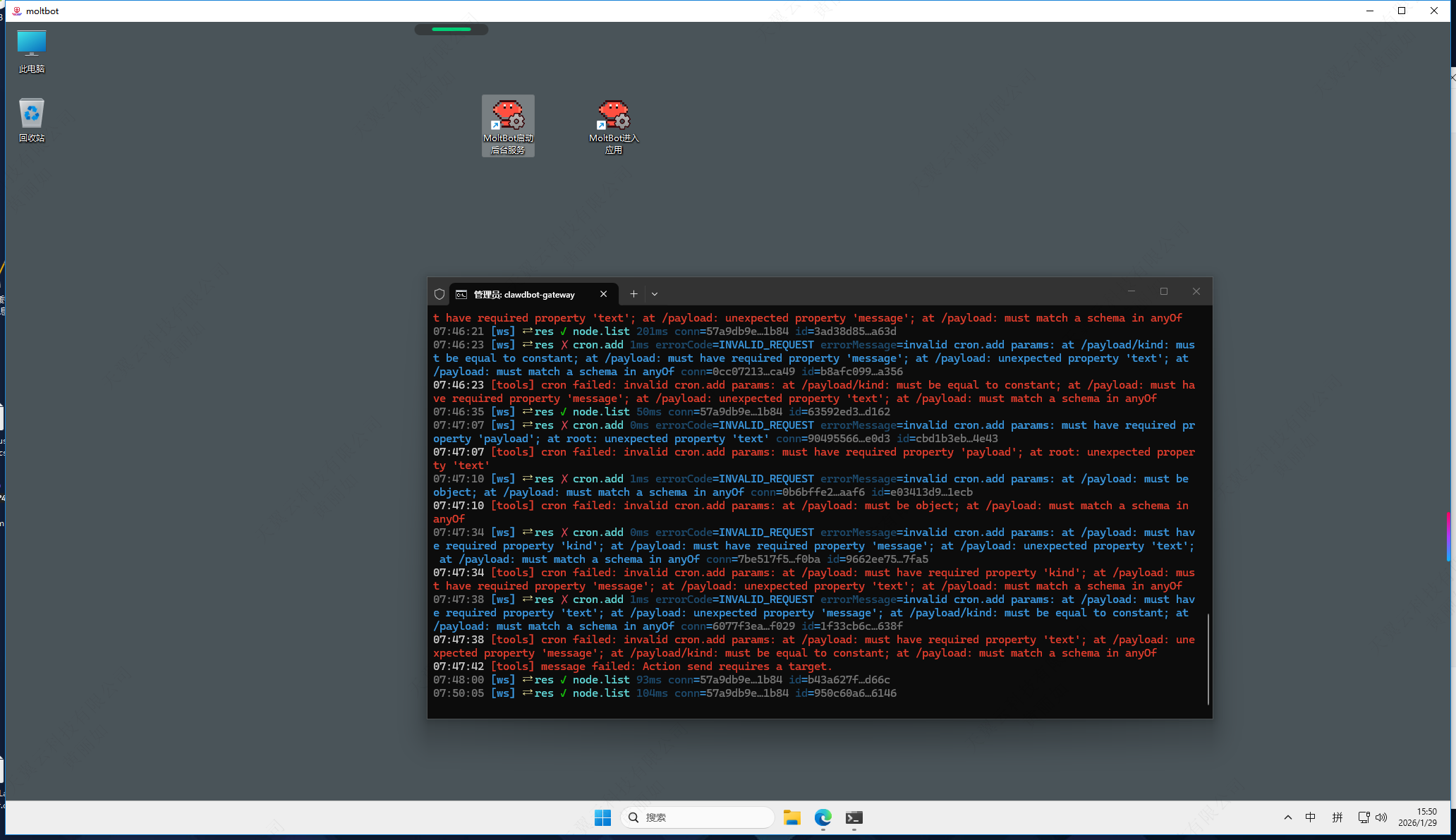Click the Windows Start button
The width and height of the screenshot is (1456, 840).
pos(602,817)
